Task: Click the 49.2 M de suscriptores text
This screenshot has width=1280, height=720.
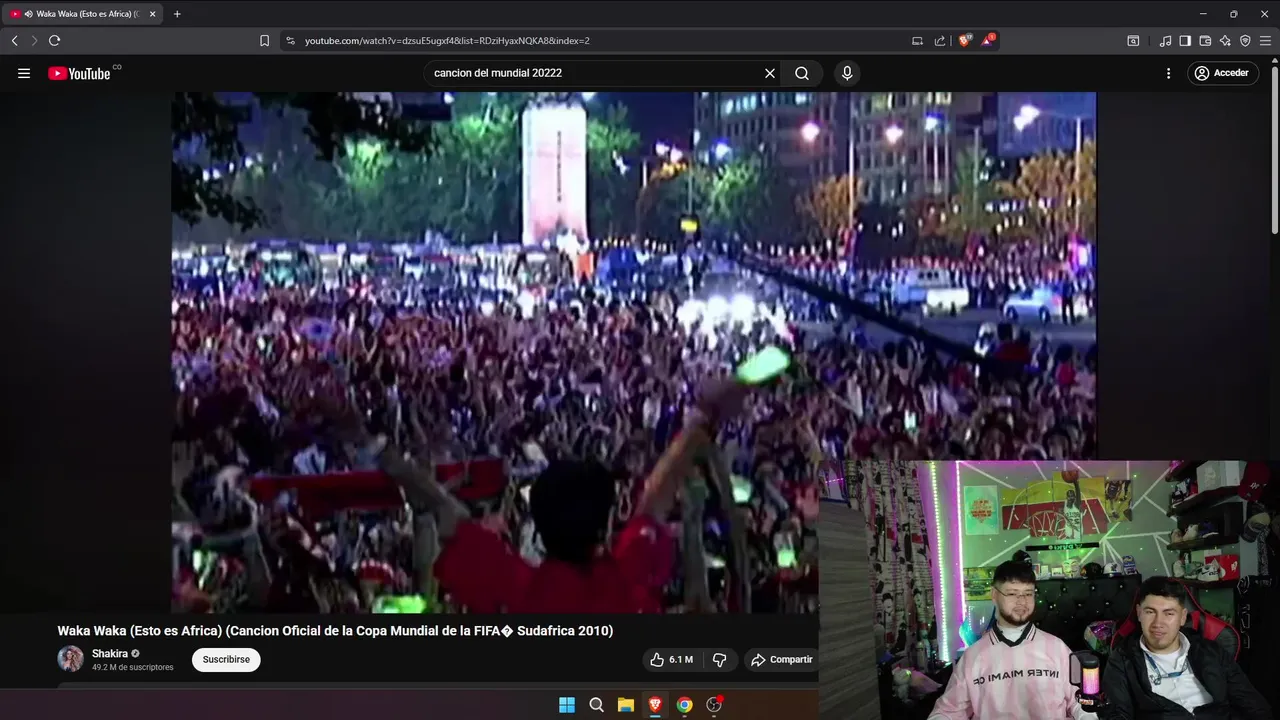Action: pos(132,667)
